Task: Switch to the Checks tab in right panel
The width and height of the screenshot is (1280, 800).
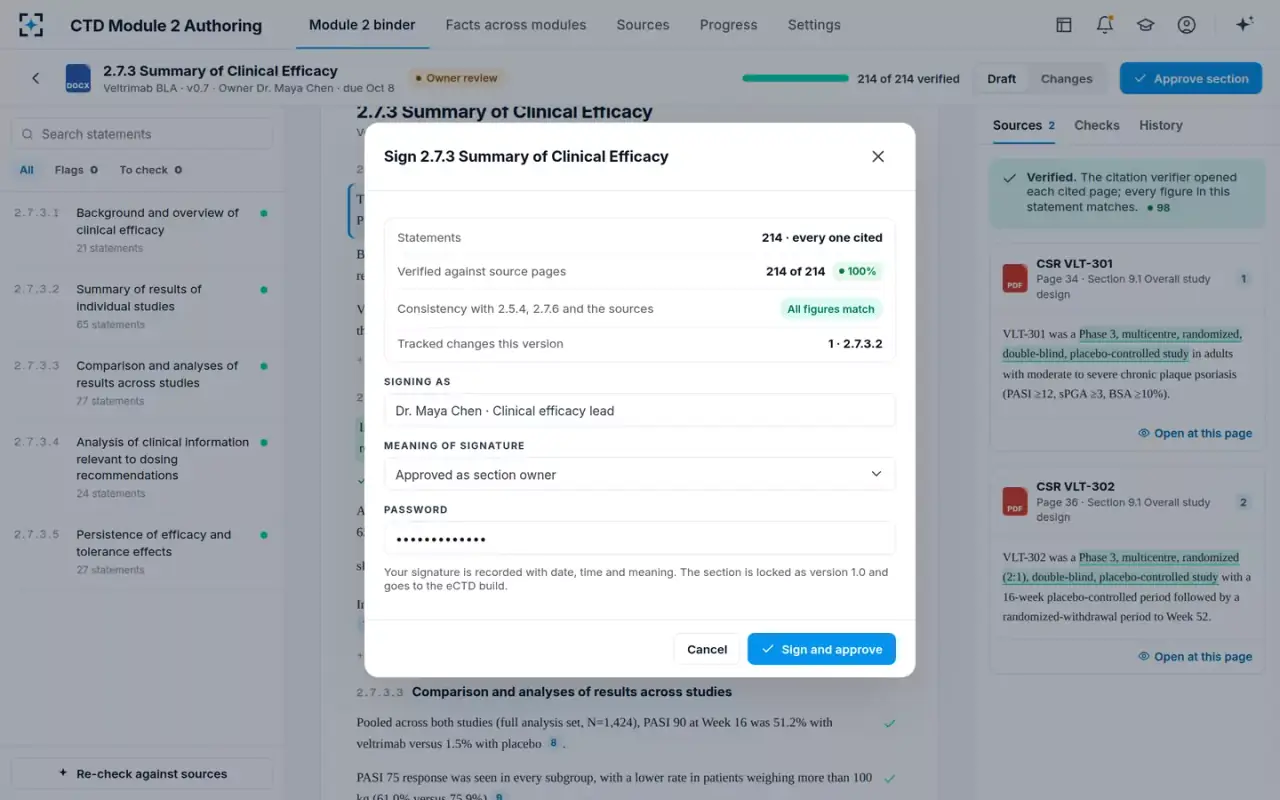Action: (x=1097, y=125)
